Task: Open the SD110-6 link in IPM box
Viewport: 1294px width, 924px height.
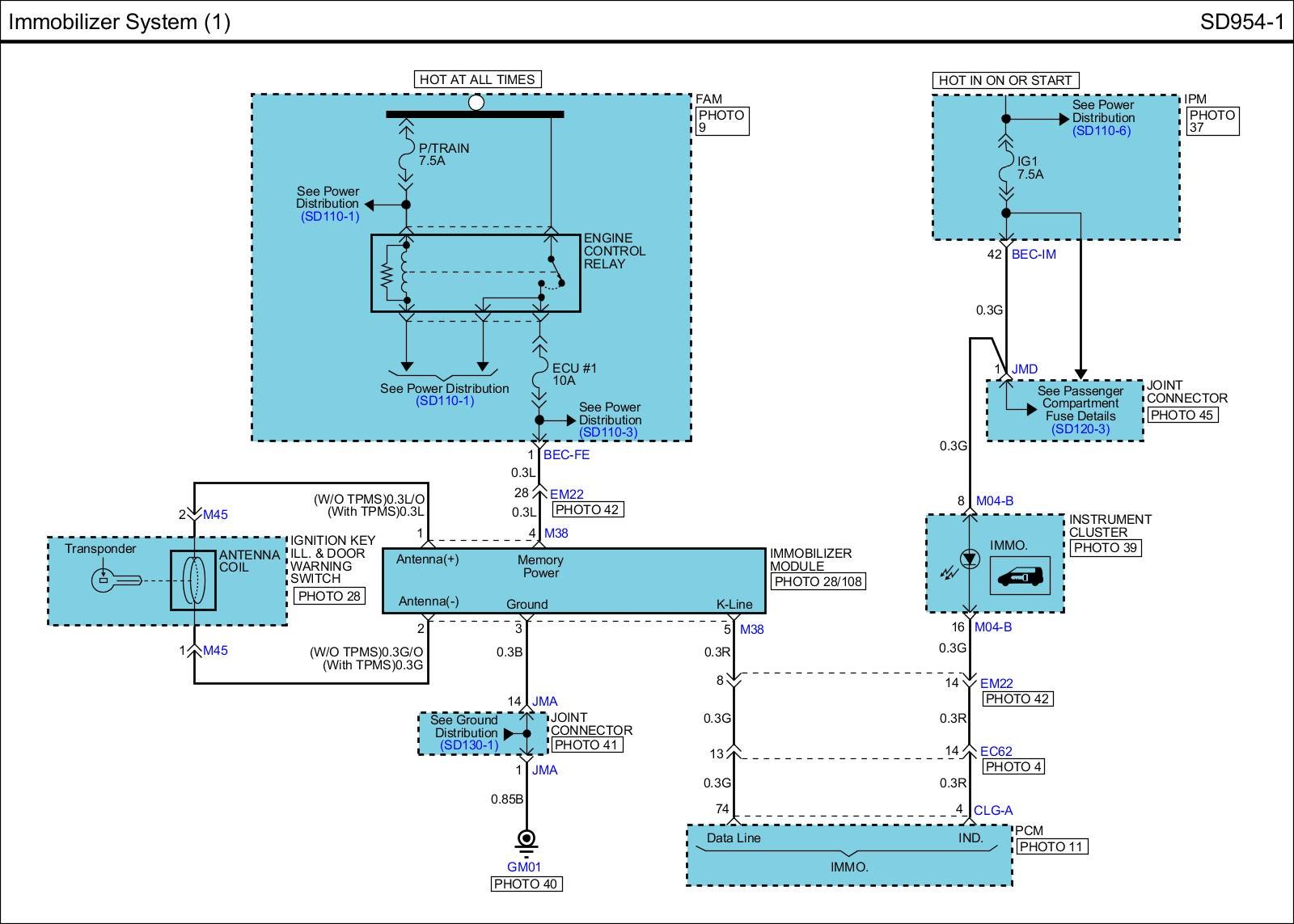Action: coord(1101,131)
